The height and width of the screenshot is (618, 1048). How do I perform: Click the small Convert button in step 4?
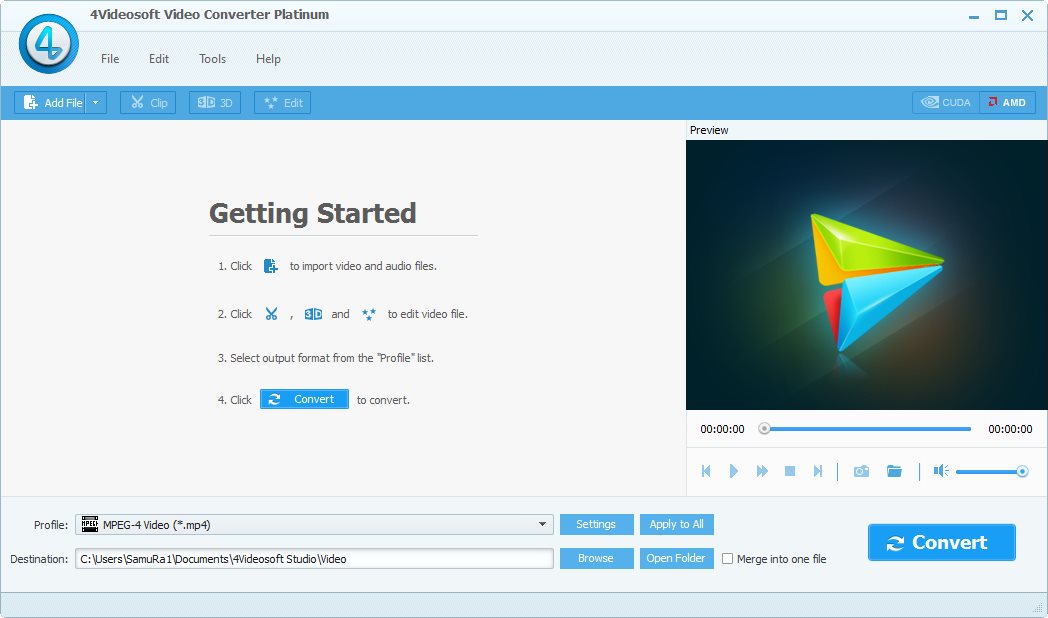[304, 399]
